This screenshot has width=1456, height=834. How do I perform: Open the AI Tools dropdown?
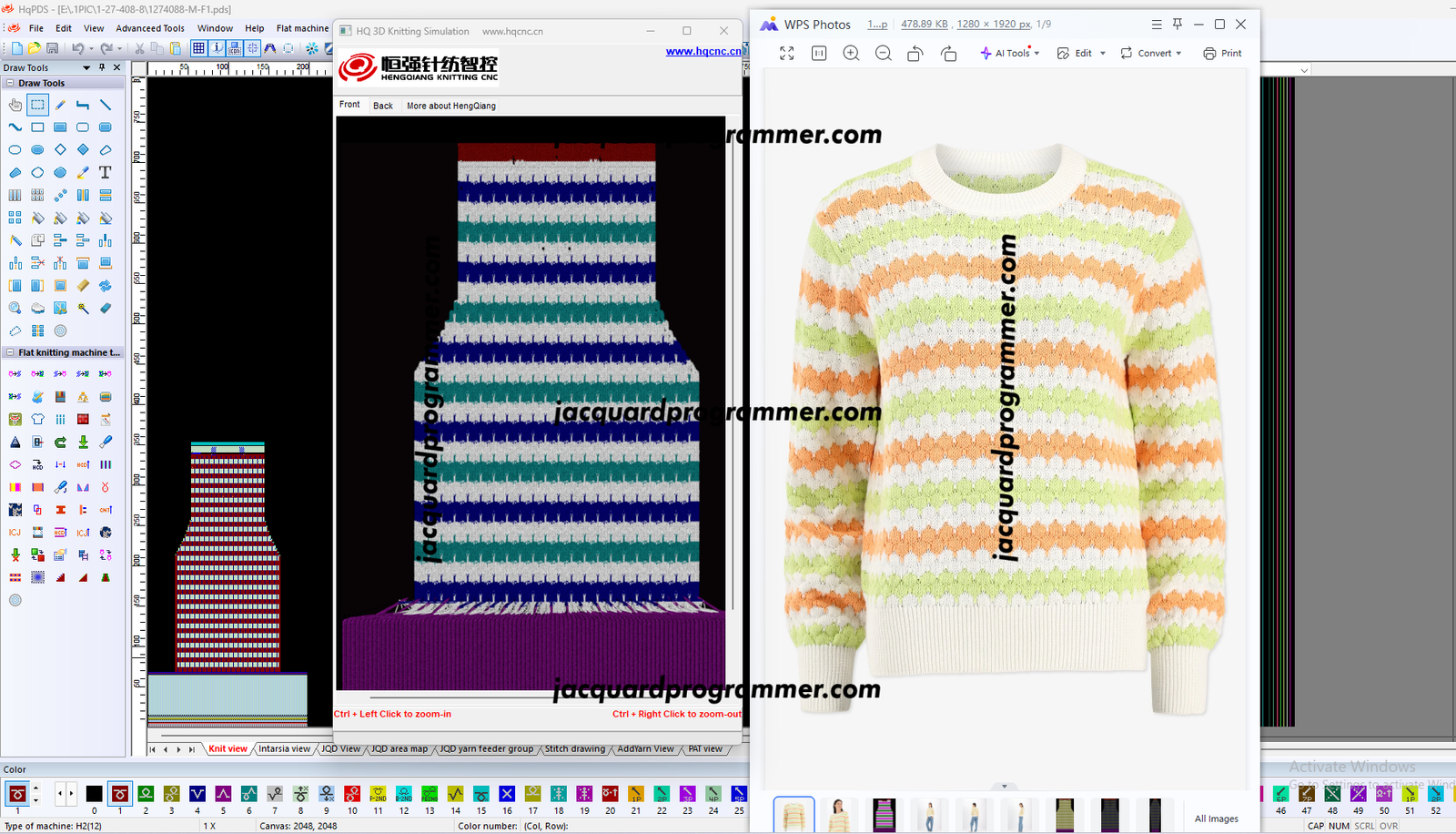pos(1010,54)
